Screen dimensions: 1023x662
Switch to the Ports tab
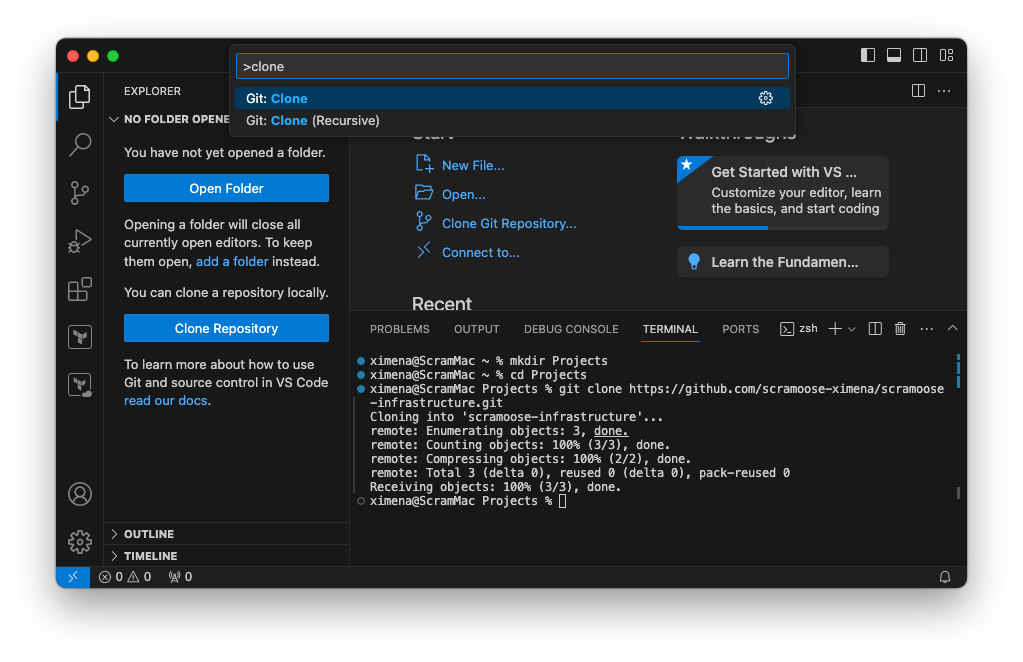point(741,329)
